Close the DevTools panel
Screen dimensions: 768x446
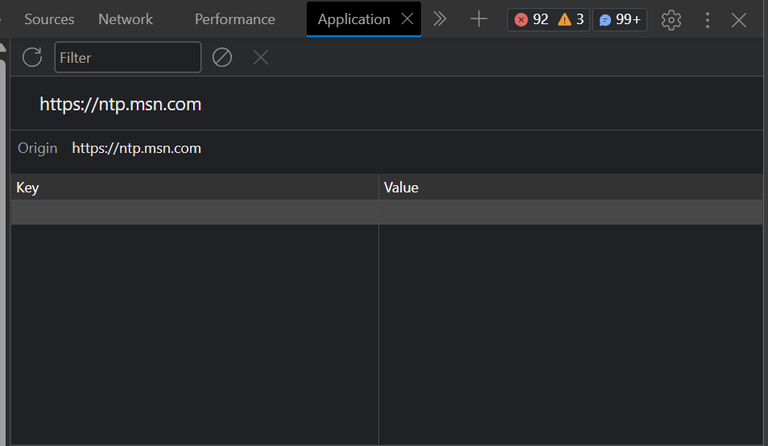pyautogui.click(x=739, y=19)
